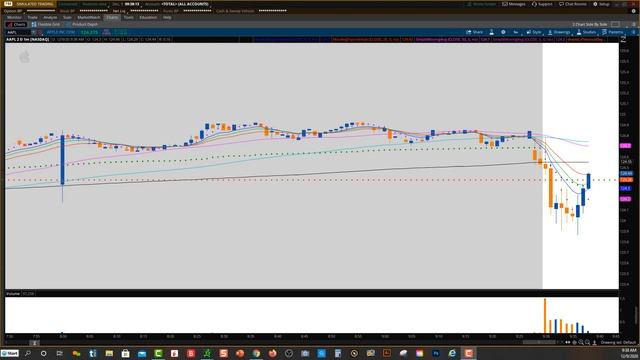Open the Style dropdown menu
The width and height of the screenshot is (640, 360).
[534, 32]
